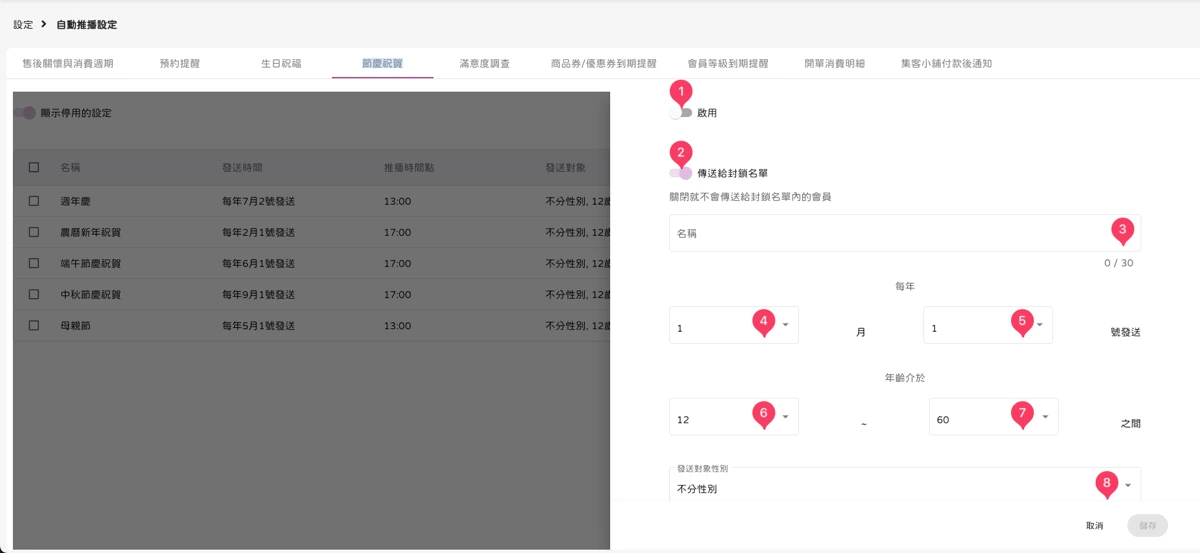Click the 發送對象 column header
Image resolution: width=1200 pixels, height=553 pixels.
tap(565, 168)
